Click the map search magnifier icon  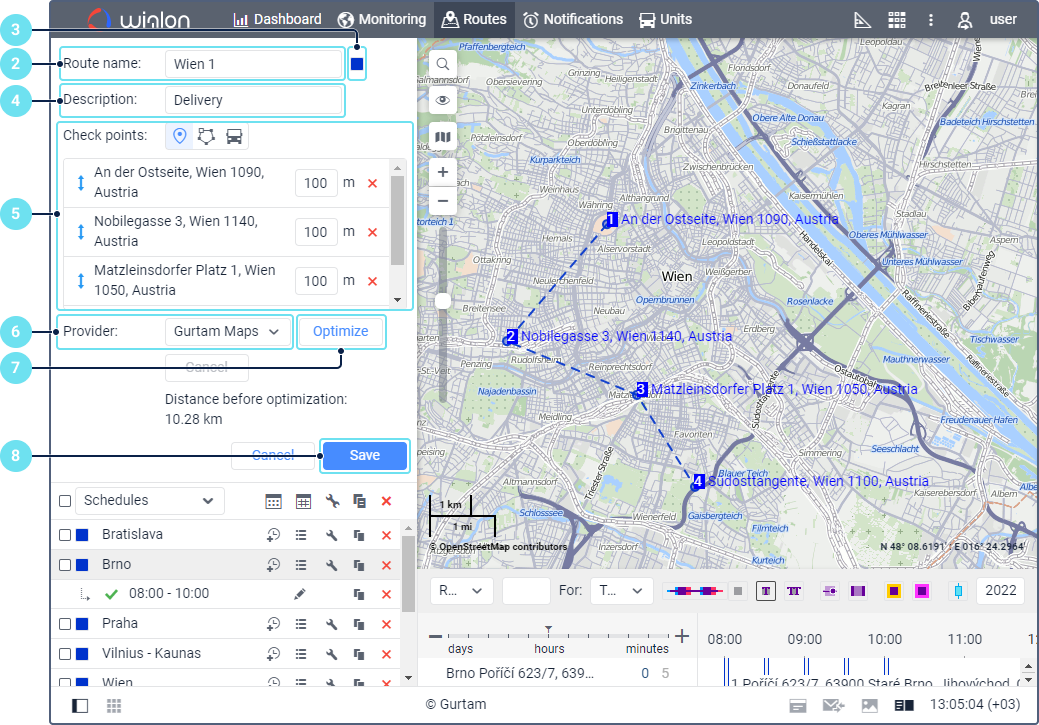(x=443, y=64)
